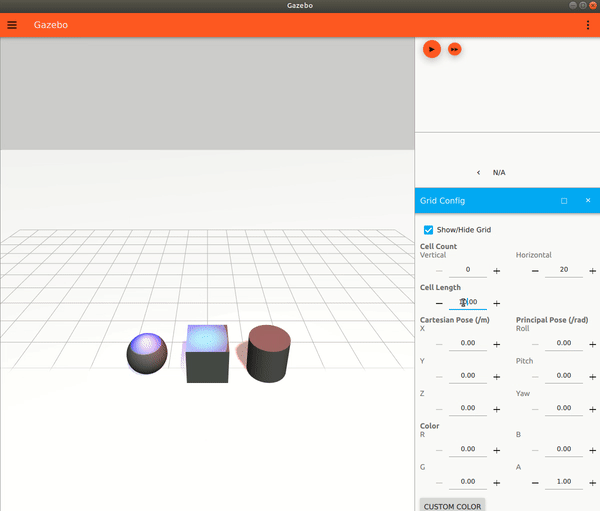The image size is (600, 511).
Task: Decrease Cell Length with minus
Action: [439, 303]
